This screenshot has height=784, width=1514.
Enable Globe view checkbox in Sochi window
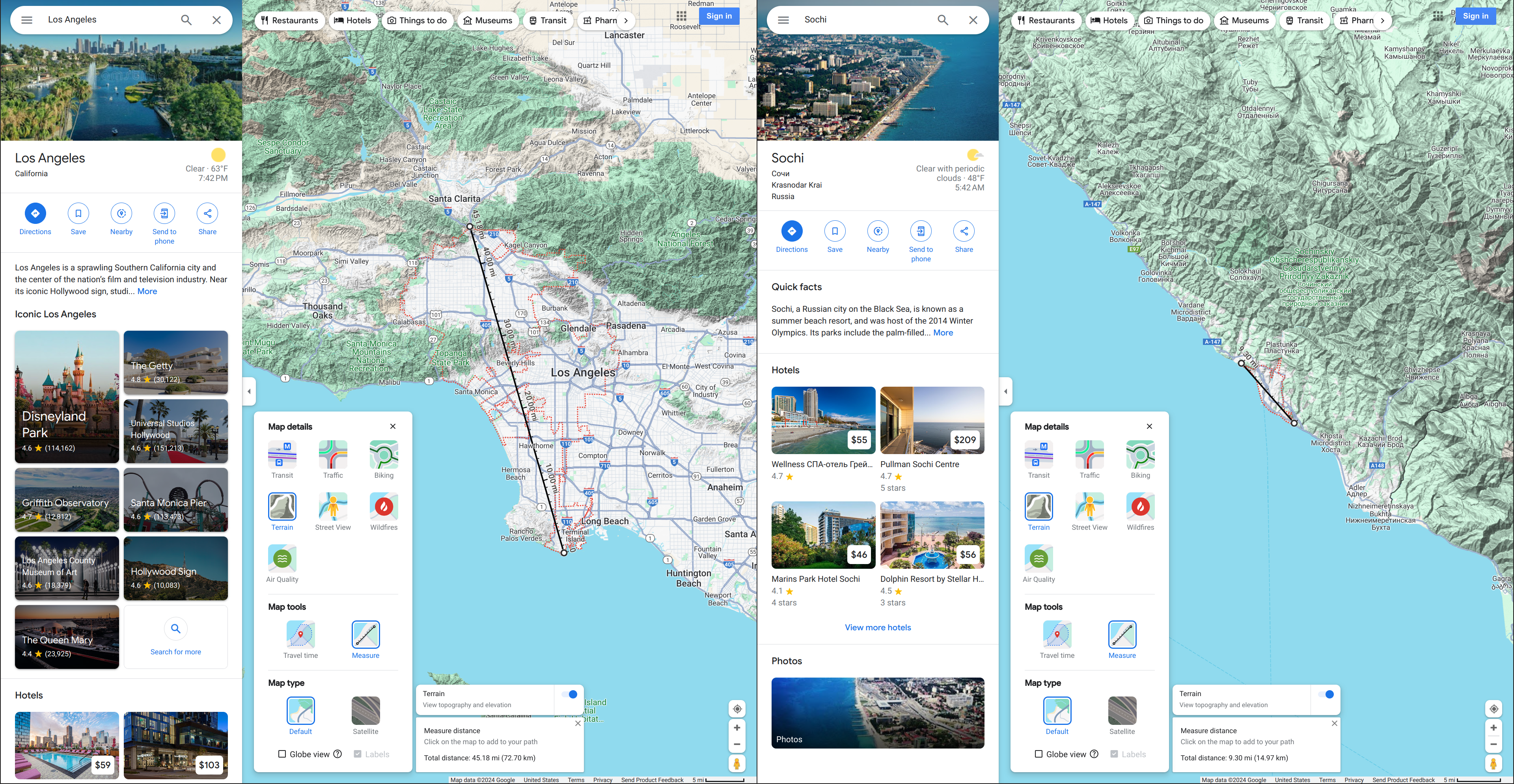[1039, 754]
